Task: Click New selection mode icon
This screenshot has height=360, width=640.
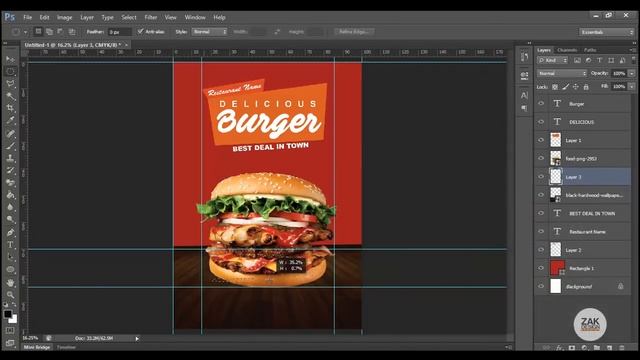Action: 38,31
